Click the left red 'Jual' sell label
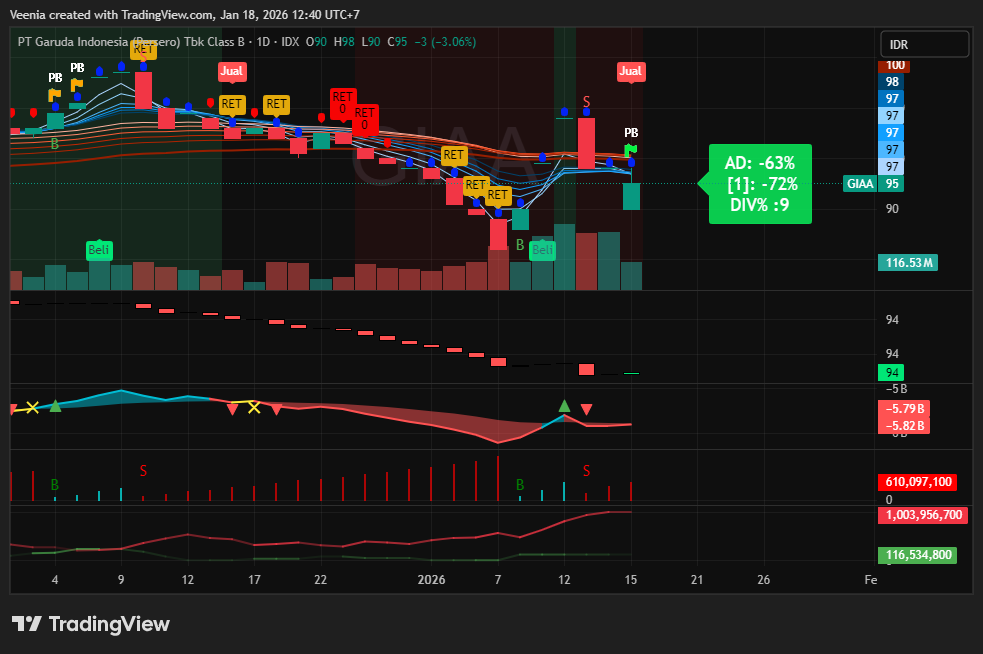983x654 pixels. (x=231, y=71)
